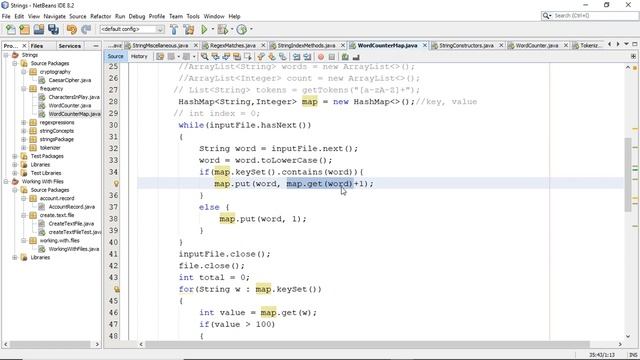Click the Save All toolbar icon

[x=53, y=29]
